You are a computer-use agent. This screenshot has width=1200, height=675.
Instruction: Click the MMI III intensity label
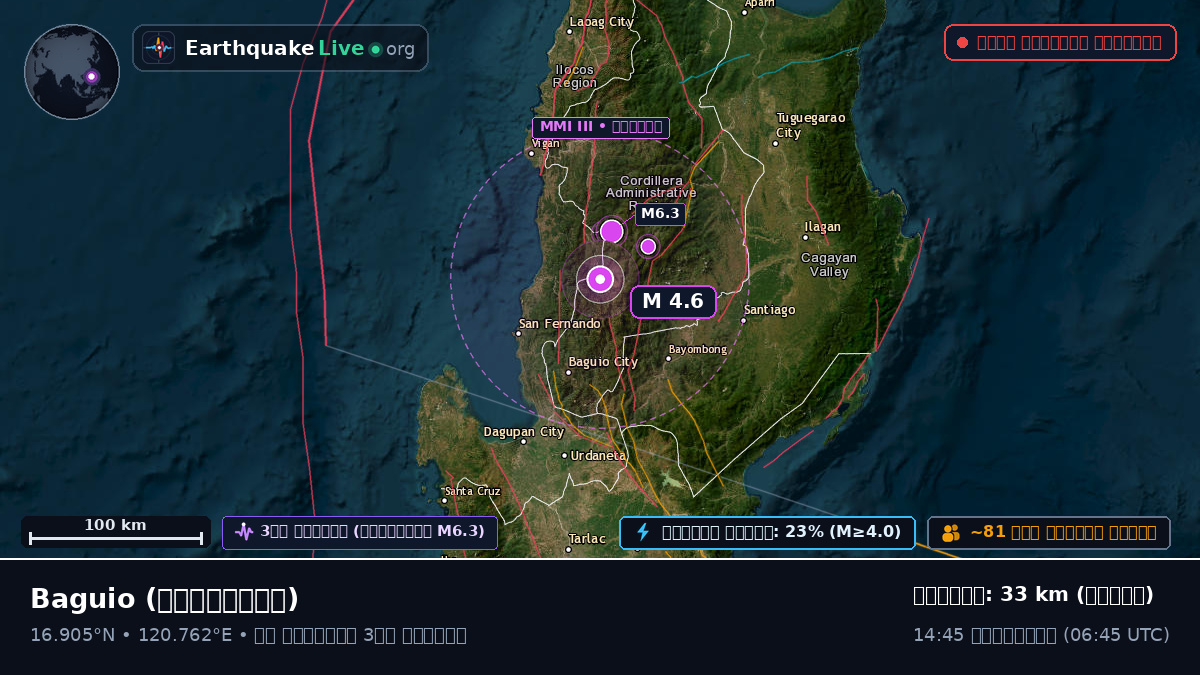[x=601, y=127]
